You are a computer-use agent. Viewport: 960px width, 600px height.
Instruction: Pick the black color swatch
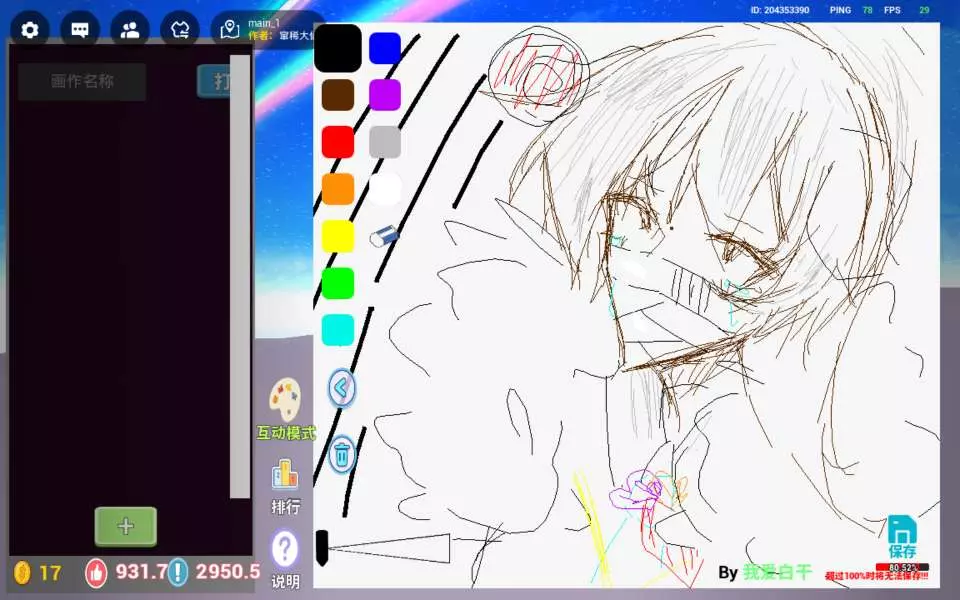[337, 48]
